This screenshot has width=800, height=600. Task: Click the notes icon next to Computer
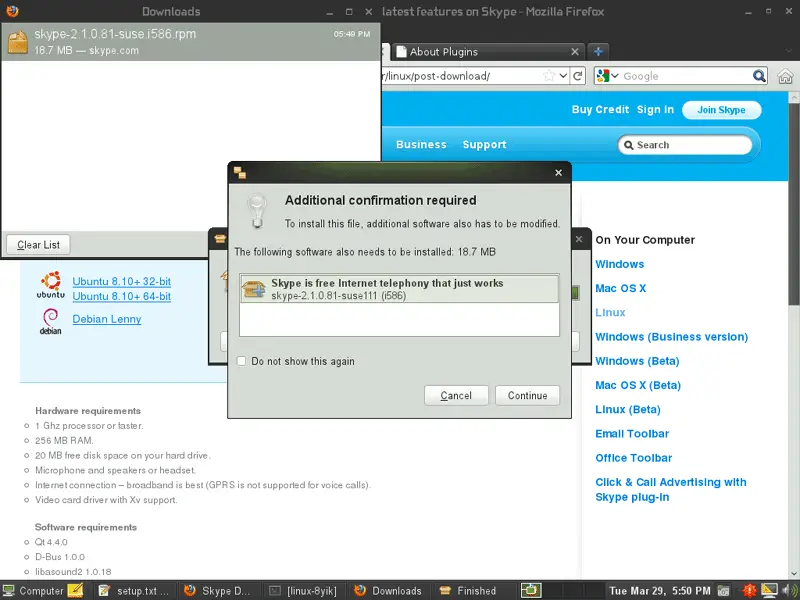[75, 590]
